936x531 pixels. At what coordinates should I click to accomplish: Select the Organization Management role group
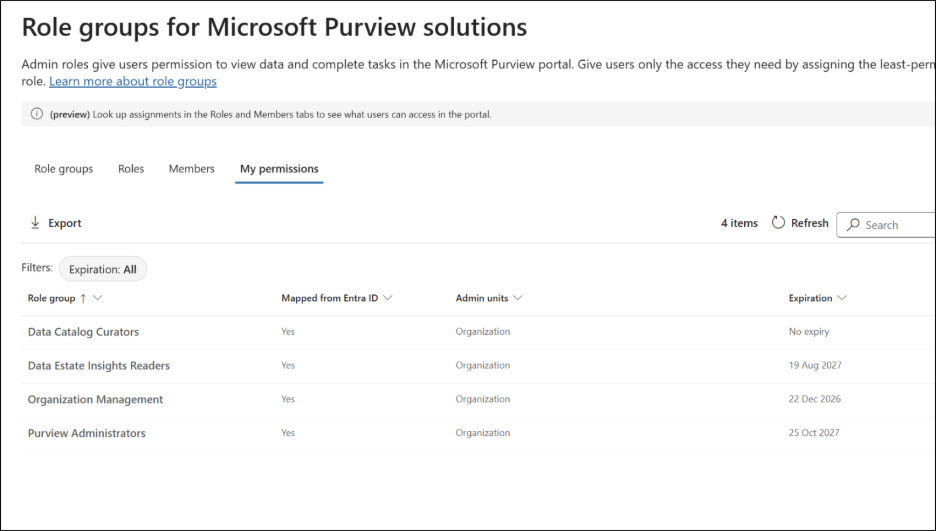click(x=95, y=399)
